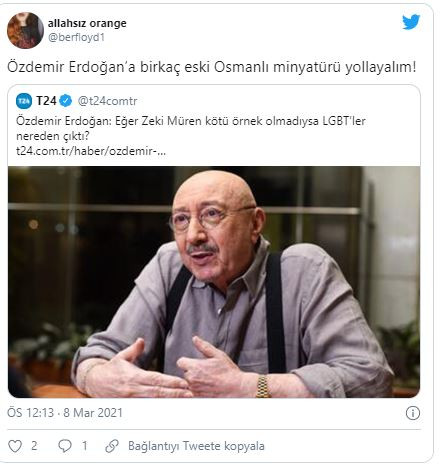This screenshot has height=471, width=447.
Task: Open the @t24comtr handle
Action: 107,101
